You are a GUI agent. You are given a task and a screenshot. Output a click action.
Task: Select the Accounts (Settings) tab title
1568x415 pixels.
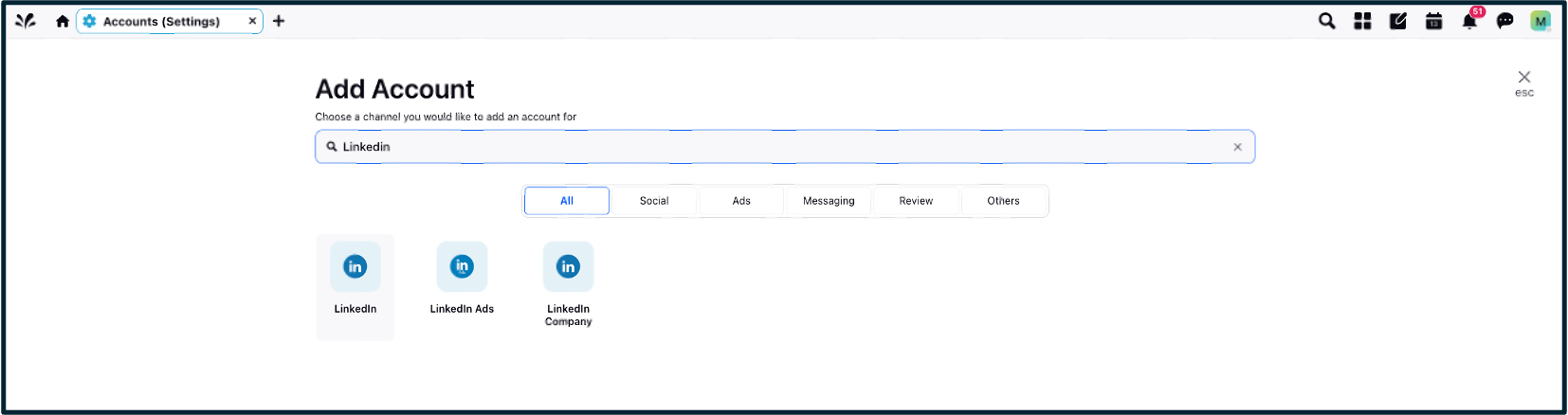[x=161, y=21]
